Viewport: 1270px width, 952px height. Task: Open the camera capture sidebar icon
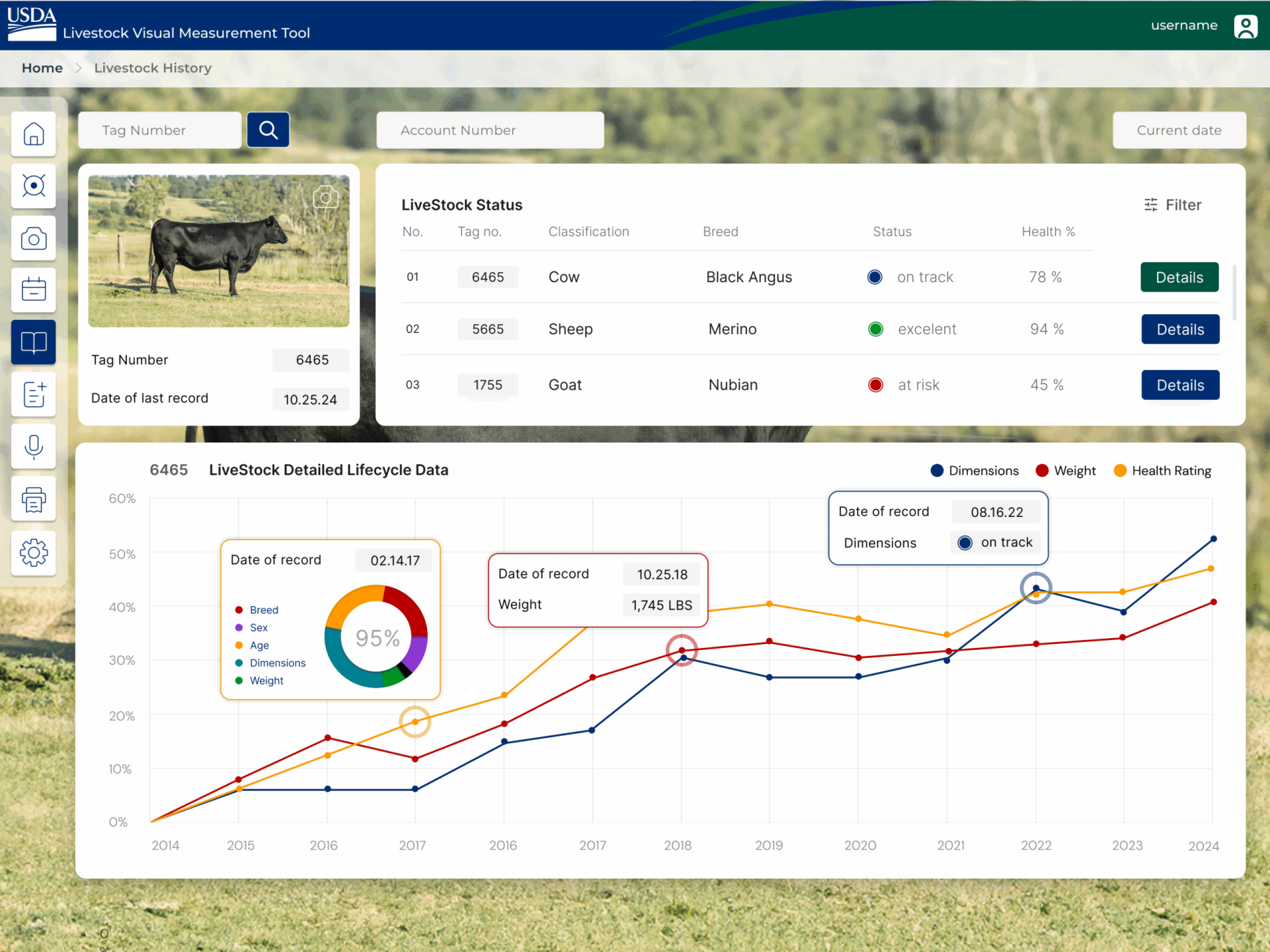click(34, 238)
